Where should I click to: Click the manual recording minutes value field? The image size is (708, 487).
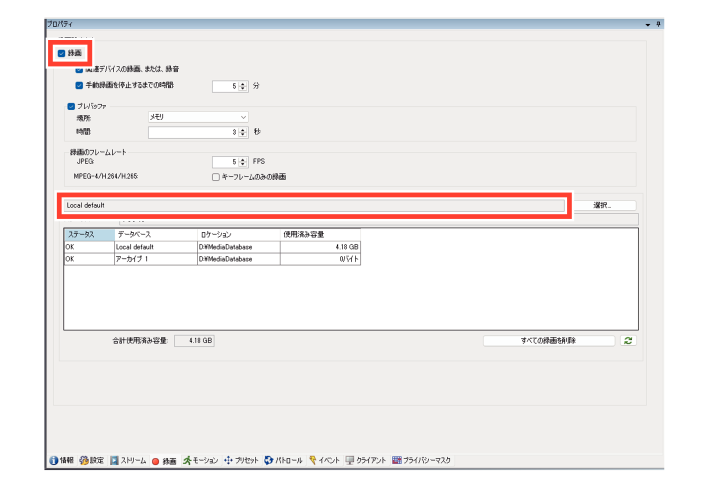226,86
